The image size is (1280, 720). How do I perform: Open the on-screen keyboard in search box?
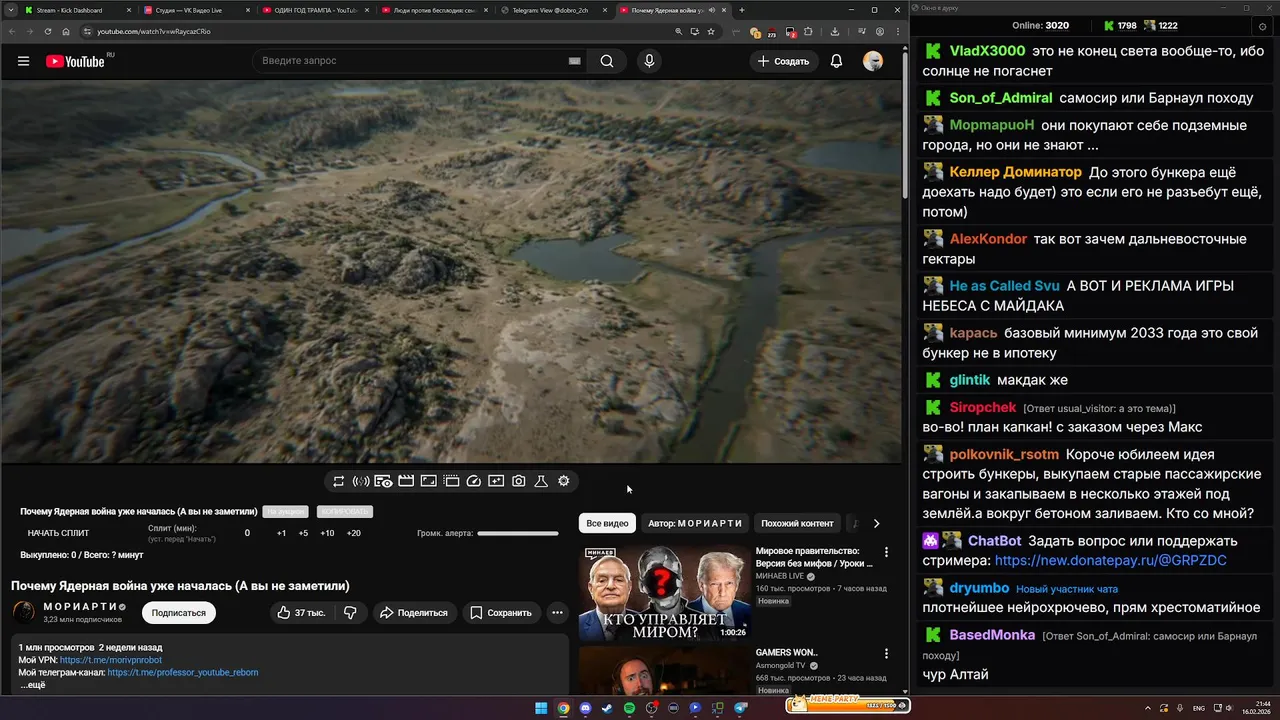[x=575, y=61]
